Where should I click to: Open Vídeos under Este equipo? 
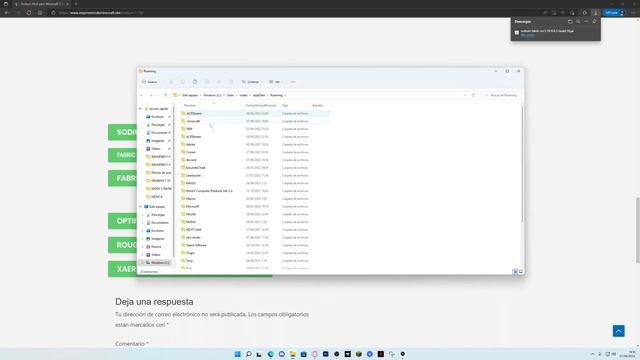156,255
